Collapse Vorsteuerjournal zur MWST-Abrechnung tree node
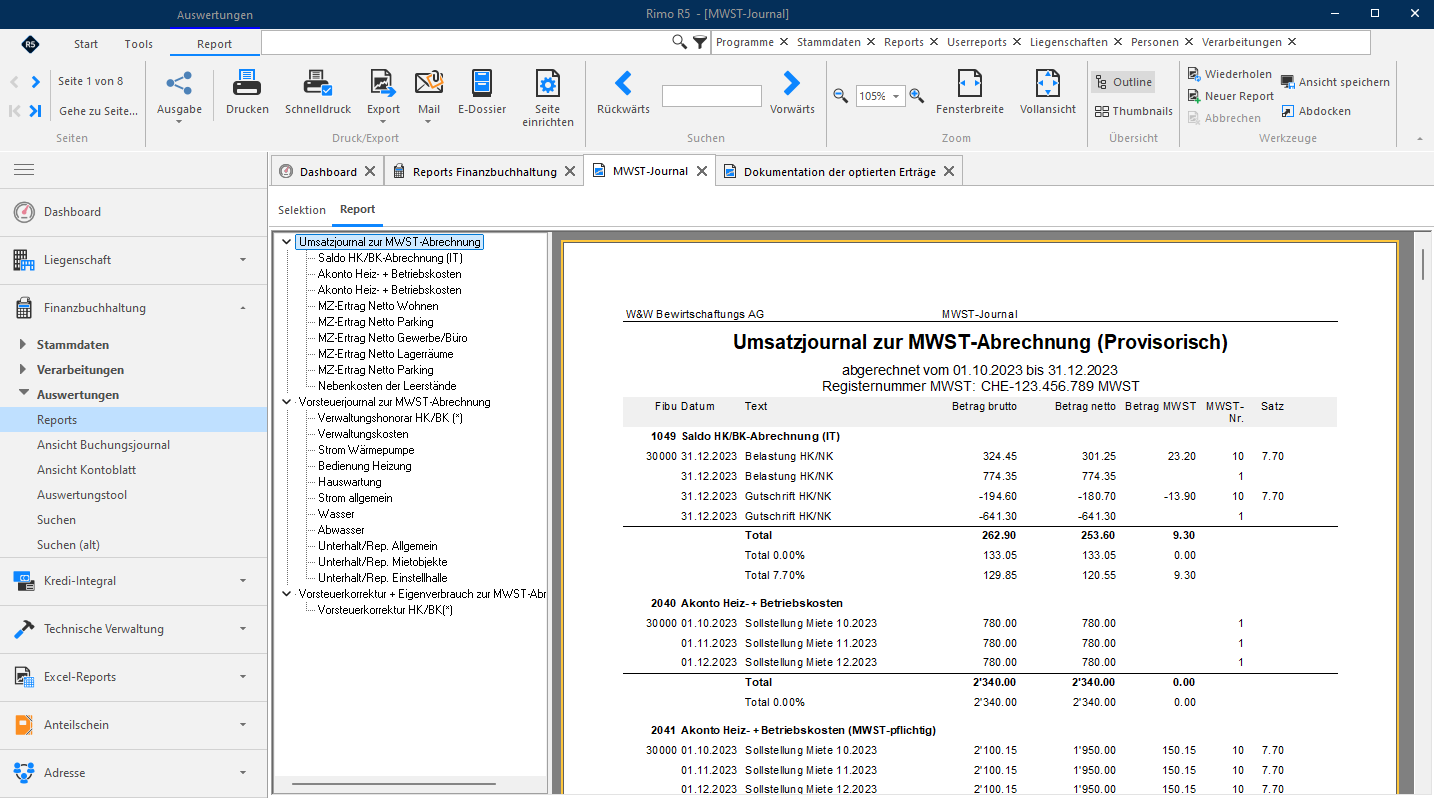Screen dimensions: 1434x798 287,402
